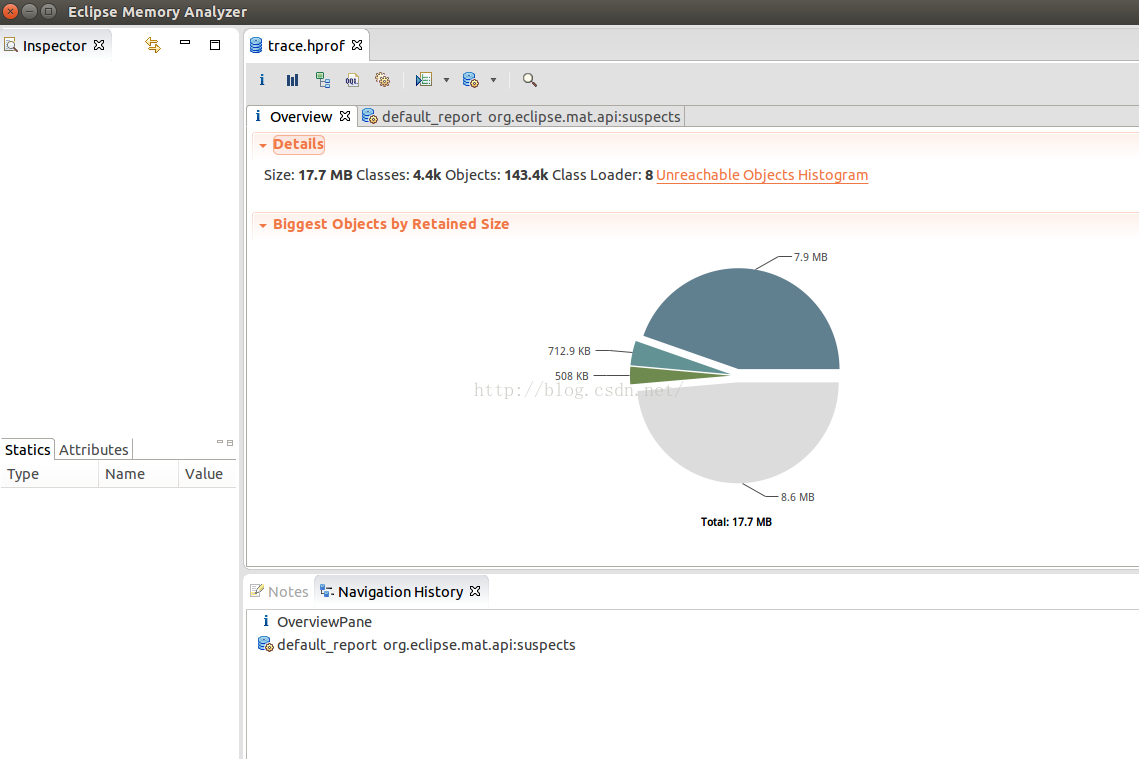The width and height of the screenshot is (1139, 759).
Task: Collapse Biggest Objects by Retained Size section
Action: [x=263, y=225]
